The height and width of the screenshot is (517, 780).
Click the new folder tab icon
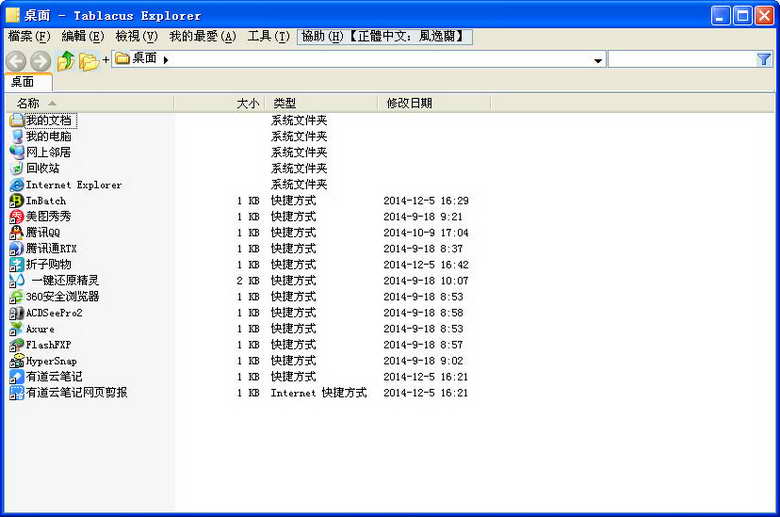[x=89, y=61]
